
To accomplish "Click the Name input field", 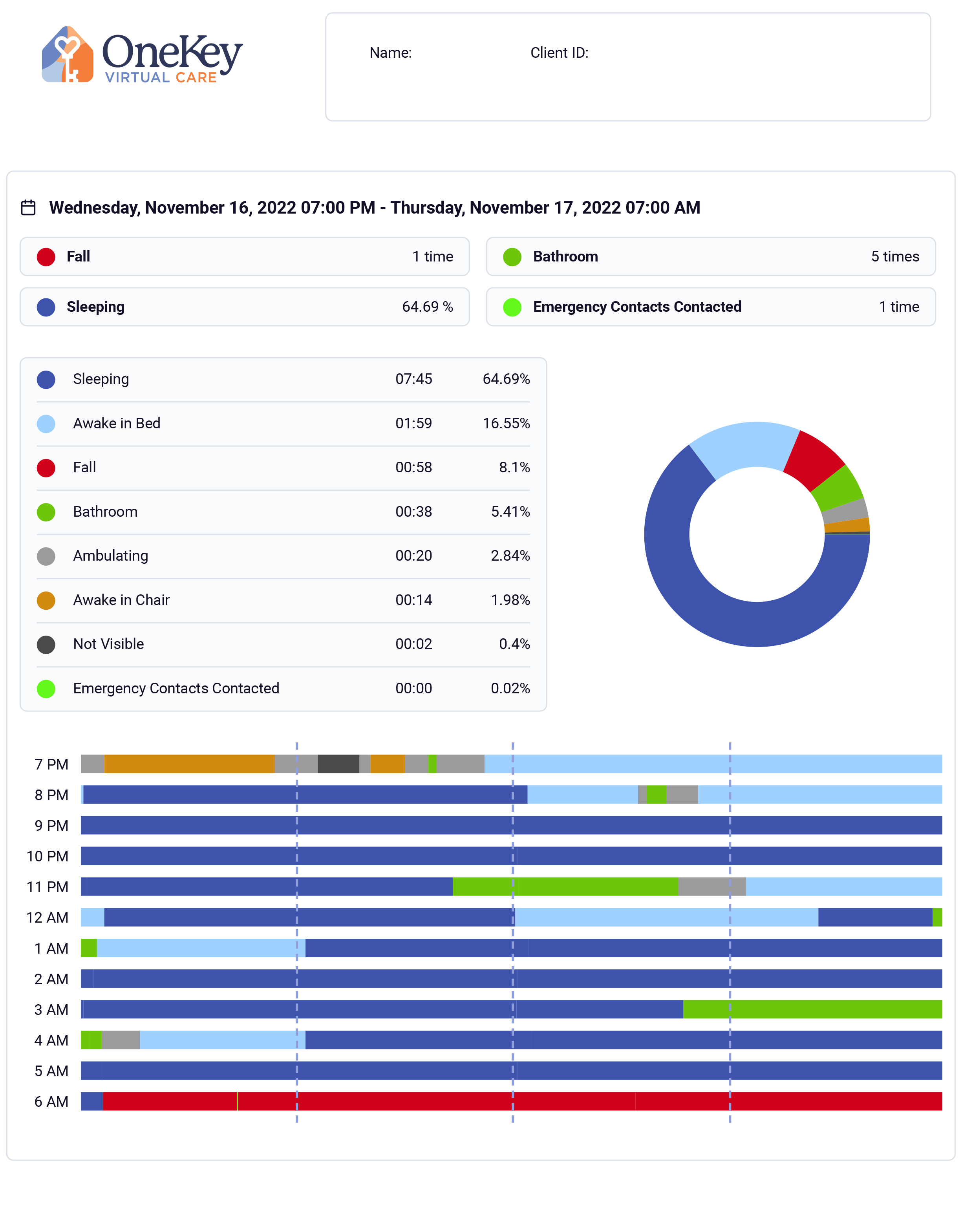I will pyautogui.click(x=452, y=53).
